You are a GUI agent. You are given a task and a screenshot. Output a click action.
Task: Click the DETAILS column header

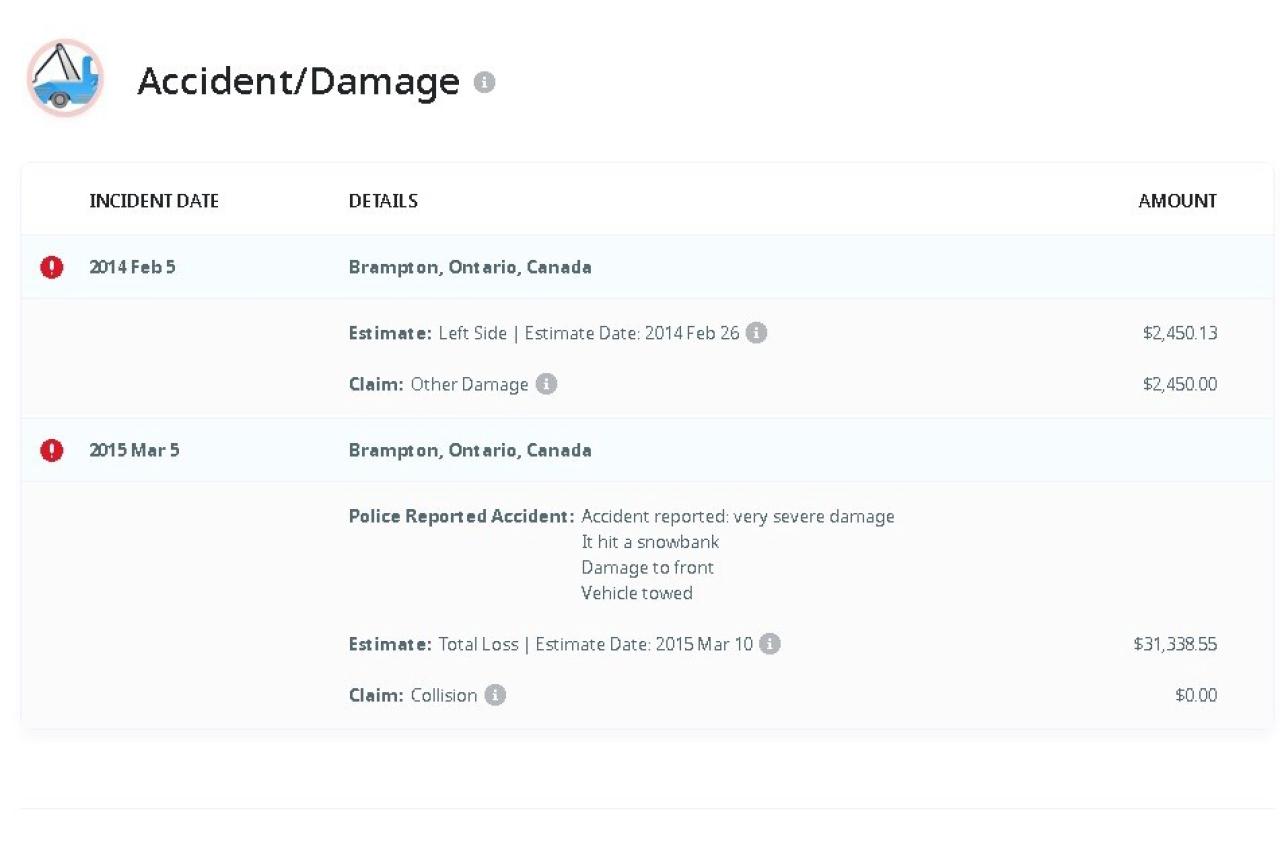coord(383,201)
